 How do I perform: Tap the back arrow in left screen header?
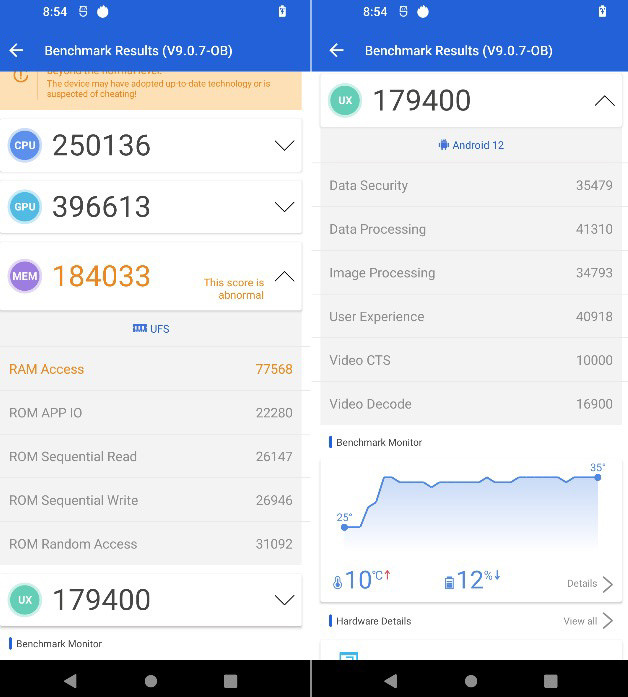click(16, 50)
